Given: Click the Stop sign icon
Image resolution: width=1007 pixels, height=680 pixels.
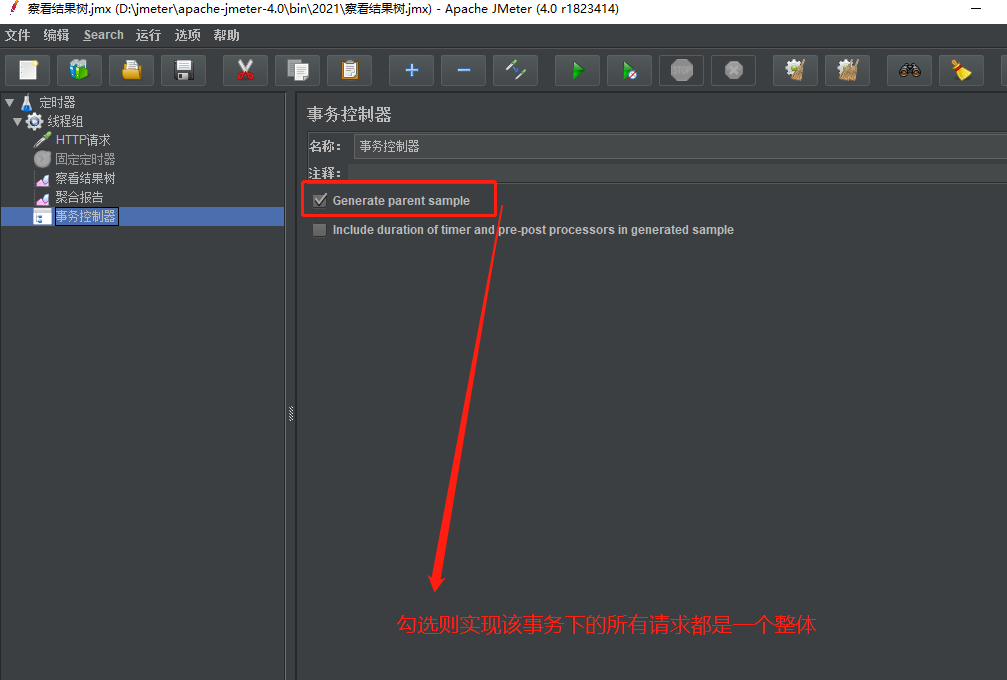Looking at the screenshot, I should click(681, 70).
